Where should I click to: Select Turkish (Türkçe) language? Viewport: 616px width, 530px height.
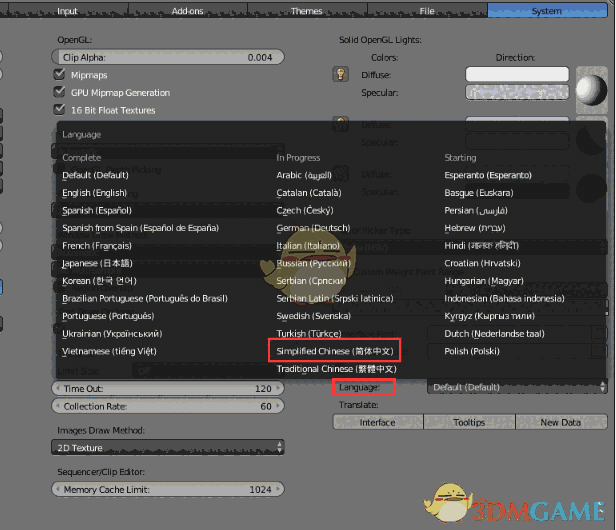[309, 334]
